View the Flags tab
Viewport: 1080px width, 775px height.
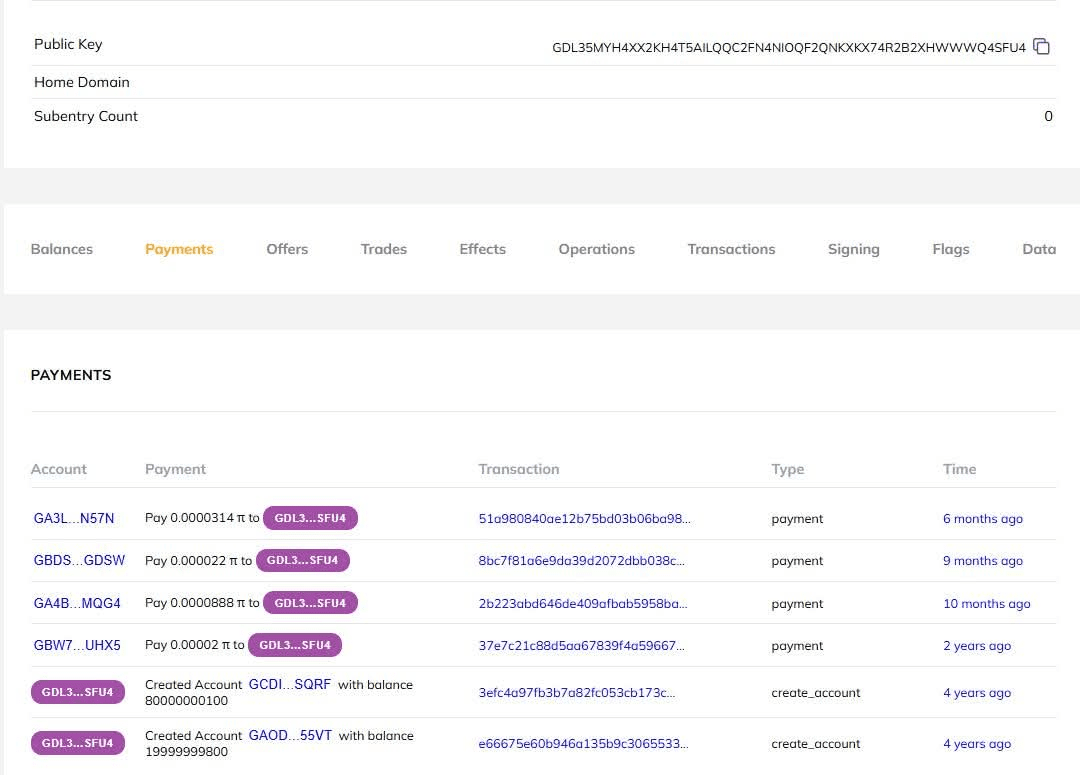[x=950, y=249]
